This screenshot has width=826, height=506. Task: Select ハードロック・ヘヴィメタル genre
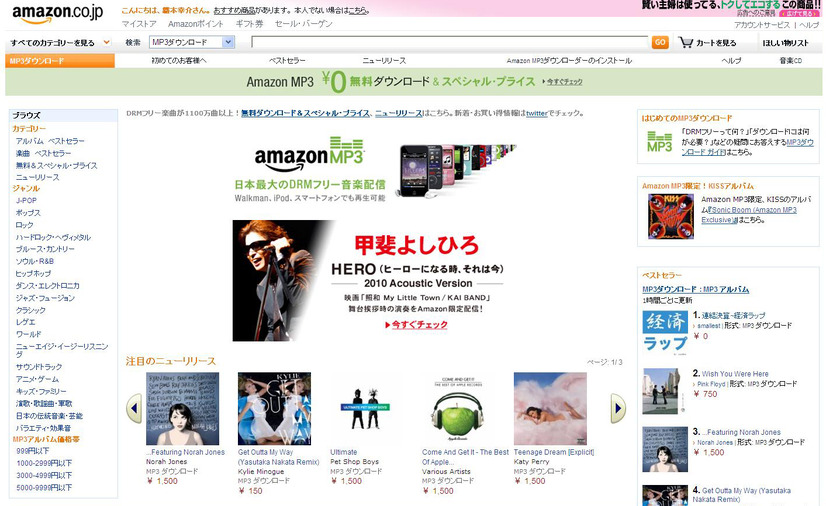[53, 237]
